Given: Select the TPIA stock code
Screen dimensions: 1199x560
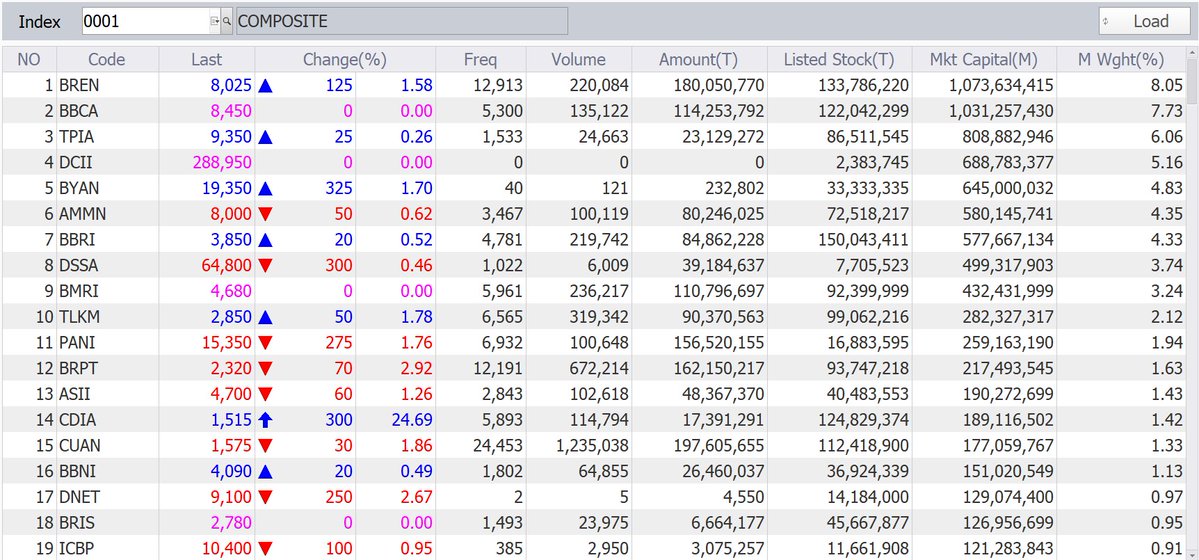Looking at the screenshot, I should tap(77, 137).
